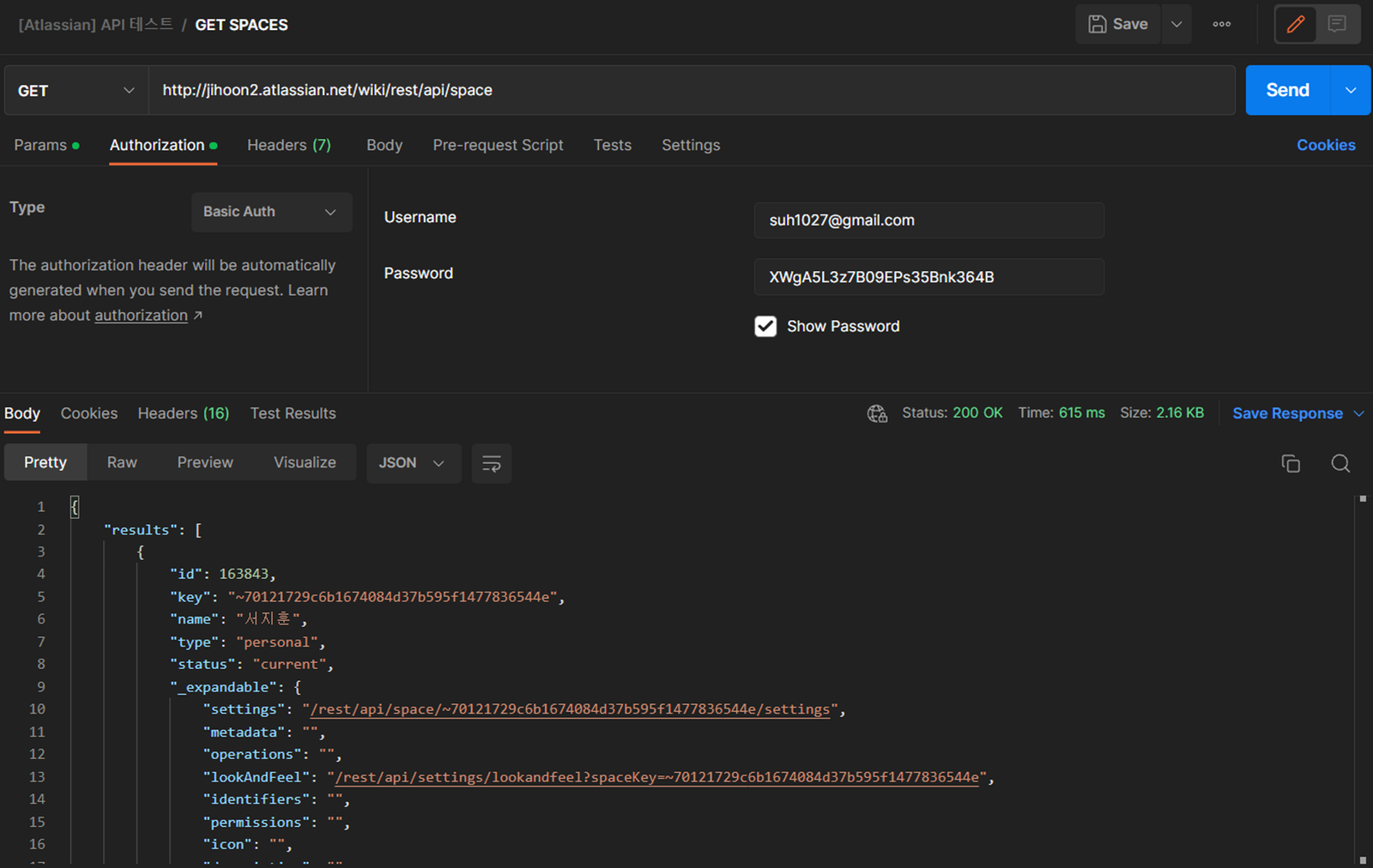The image size is (1373, 868).
Task: Expand the Send button arrow options
Action: point(1351,90)
